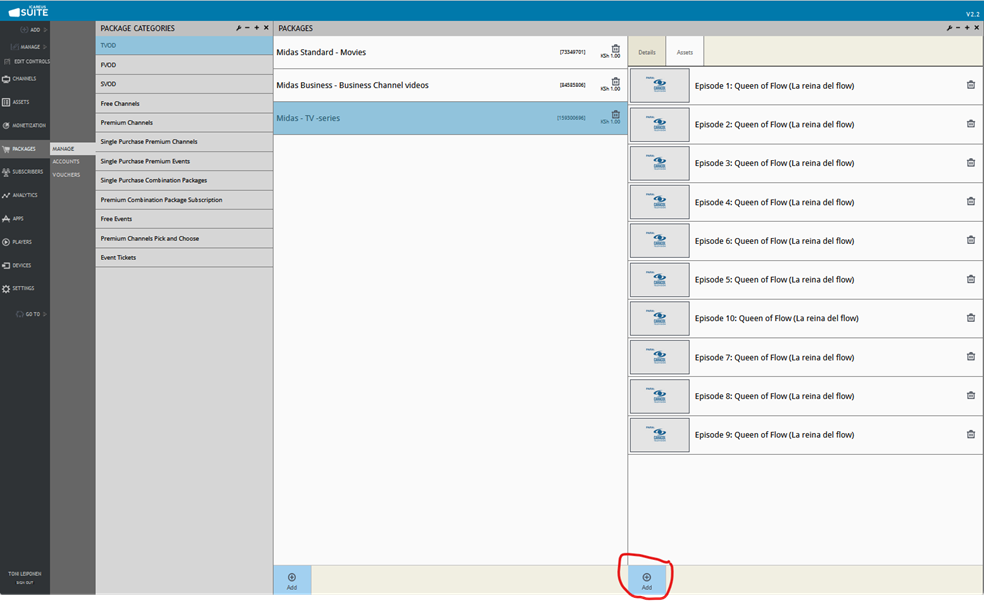
Task: Open the Analytics section in sidebar
Action: 24,195
